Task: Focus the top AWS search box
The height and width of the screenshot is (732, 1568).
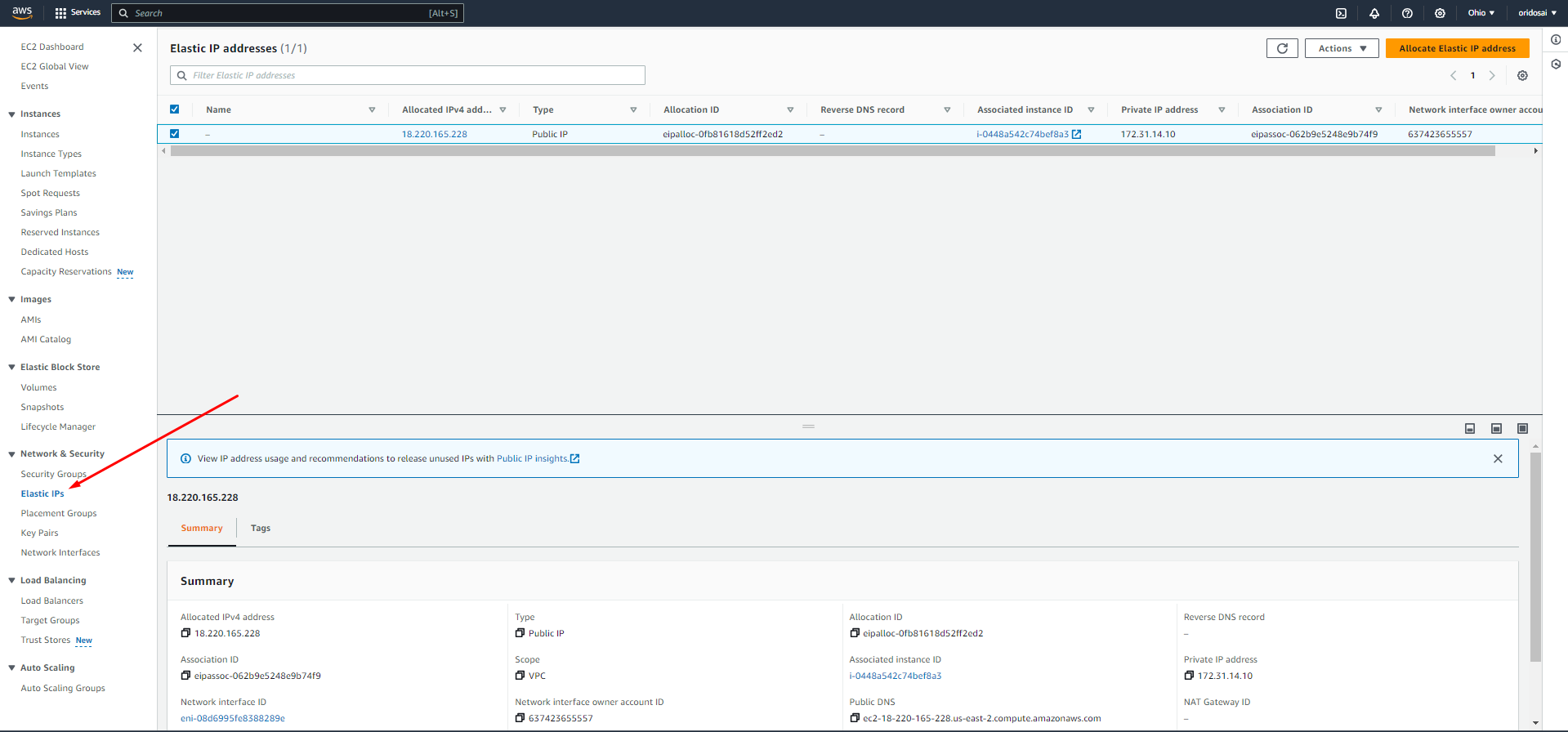Action: point(288,13)
